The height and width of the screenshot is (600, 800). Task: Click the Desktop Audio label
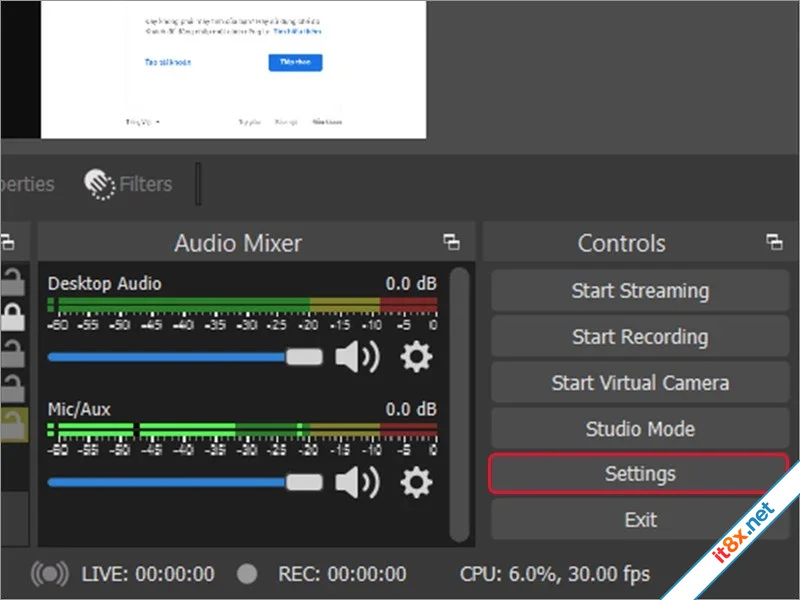pos(105,284)
